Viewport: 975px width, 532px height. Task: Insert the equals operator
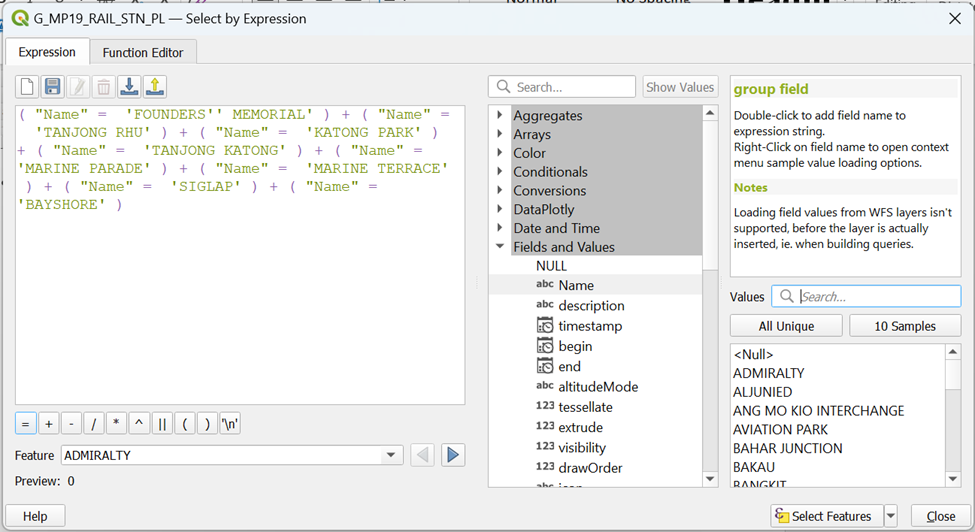26,423
